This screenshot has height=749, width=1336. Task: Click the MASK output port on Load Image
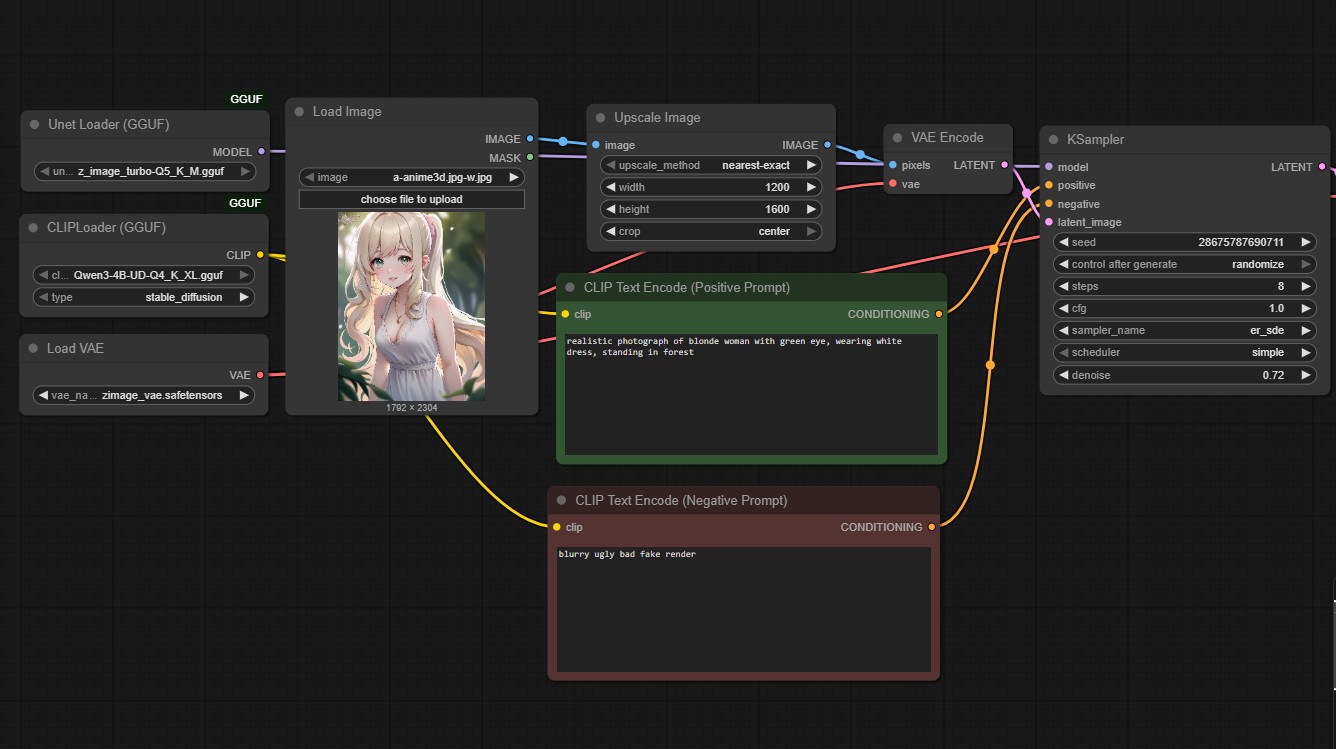click(530, 157)
